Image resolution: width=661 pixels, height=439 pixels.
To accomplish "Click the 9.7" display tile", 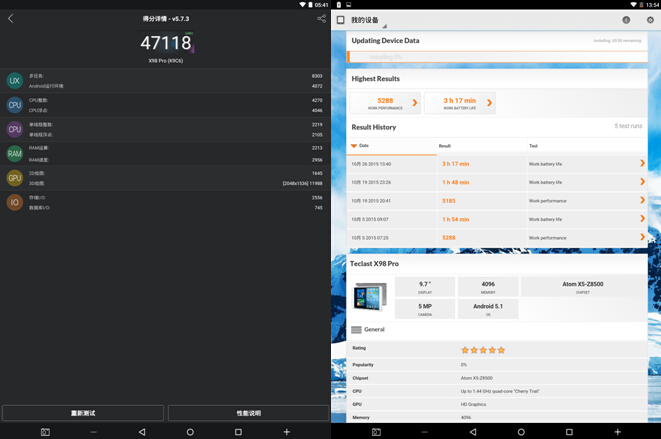I will click(425, 287).
